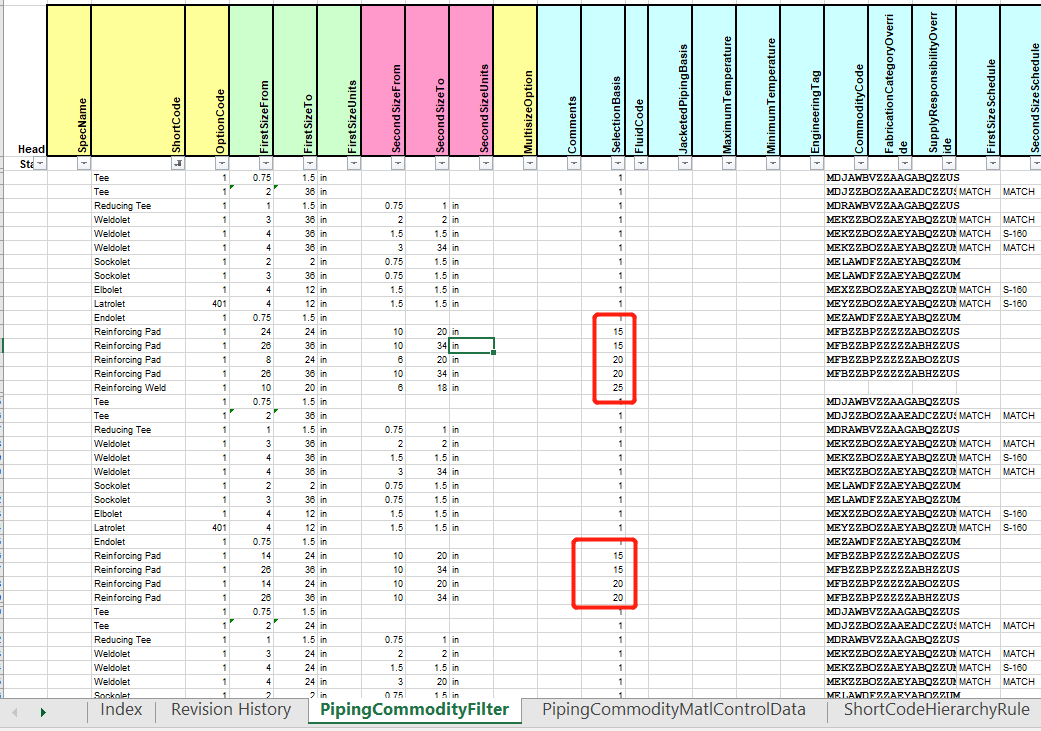Image resolution: width=1041 pixels, height=731 pixels.
Task: Open the SelectionBasis filter dropdown
Action: 617,163
